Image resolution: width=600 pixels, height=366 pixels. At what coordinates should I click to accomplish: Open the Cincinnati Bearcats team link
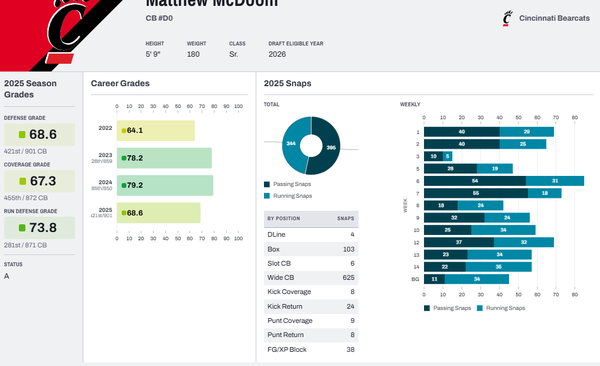point(554,18)
